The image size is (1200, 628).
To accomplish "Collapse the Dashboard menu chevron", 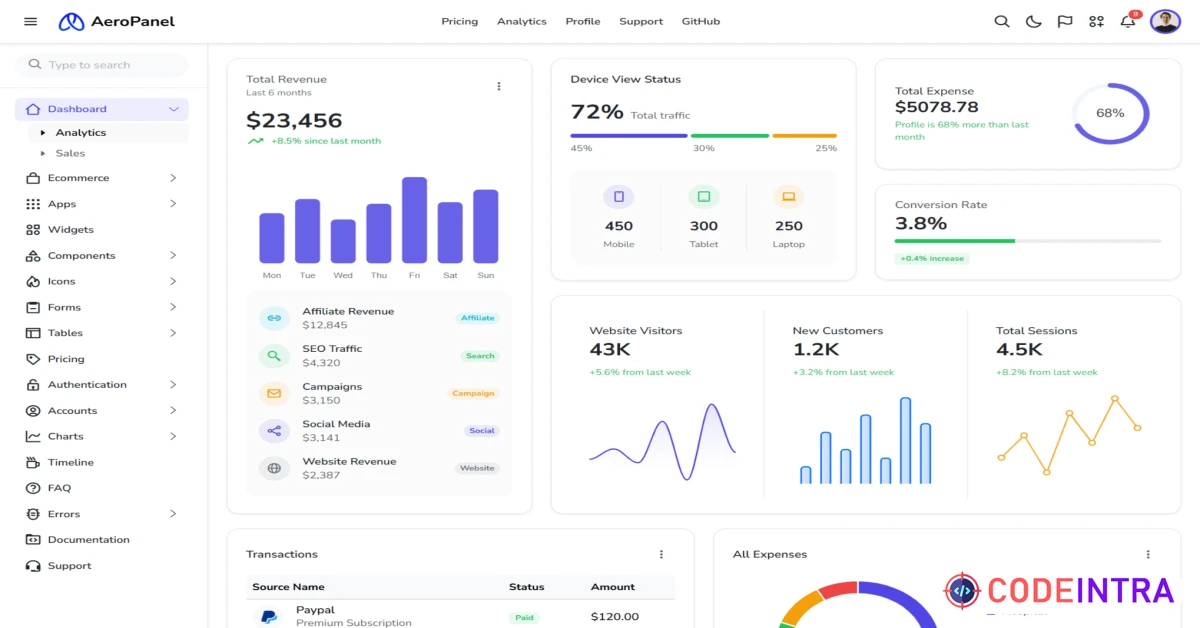I will click(x=174, y=109).
